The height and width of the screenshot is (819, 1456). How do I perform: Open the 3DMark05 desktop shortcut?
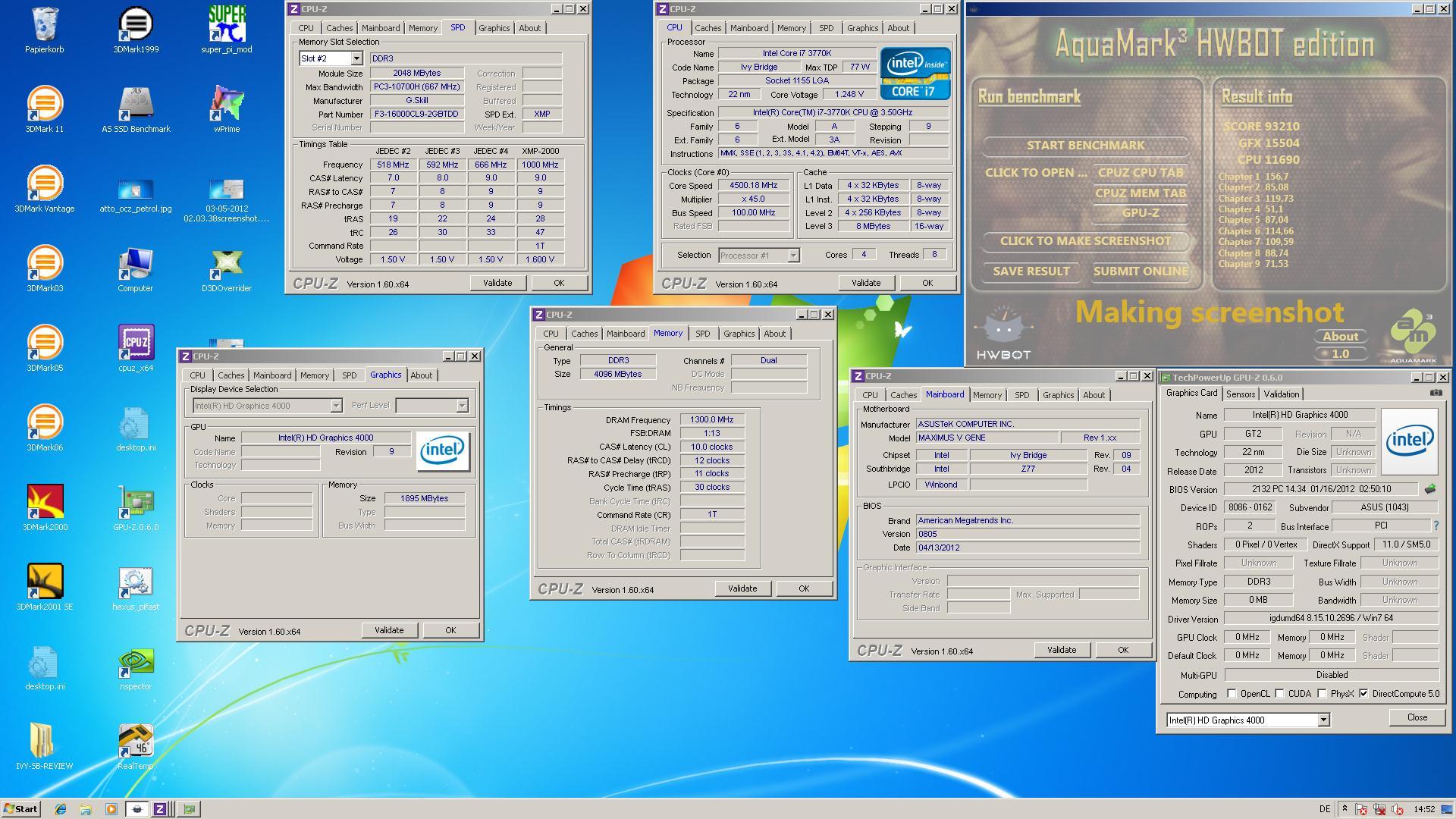tap(45, 347)
